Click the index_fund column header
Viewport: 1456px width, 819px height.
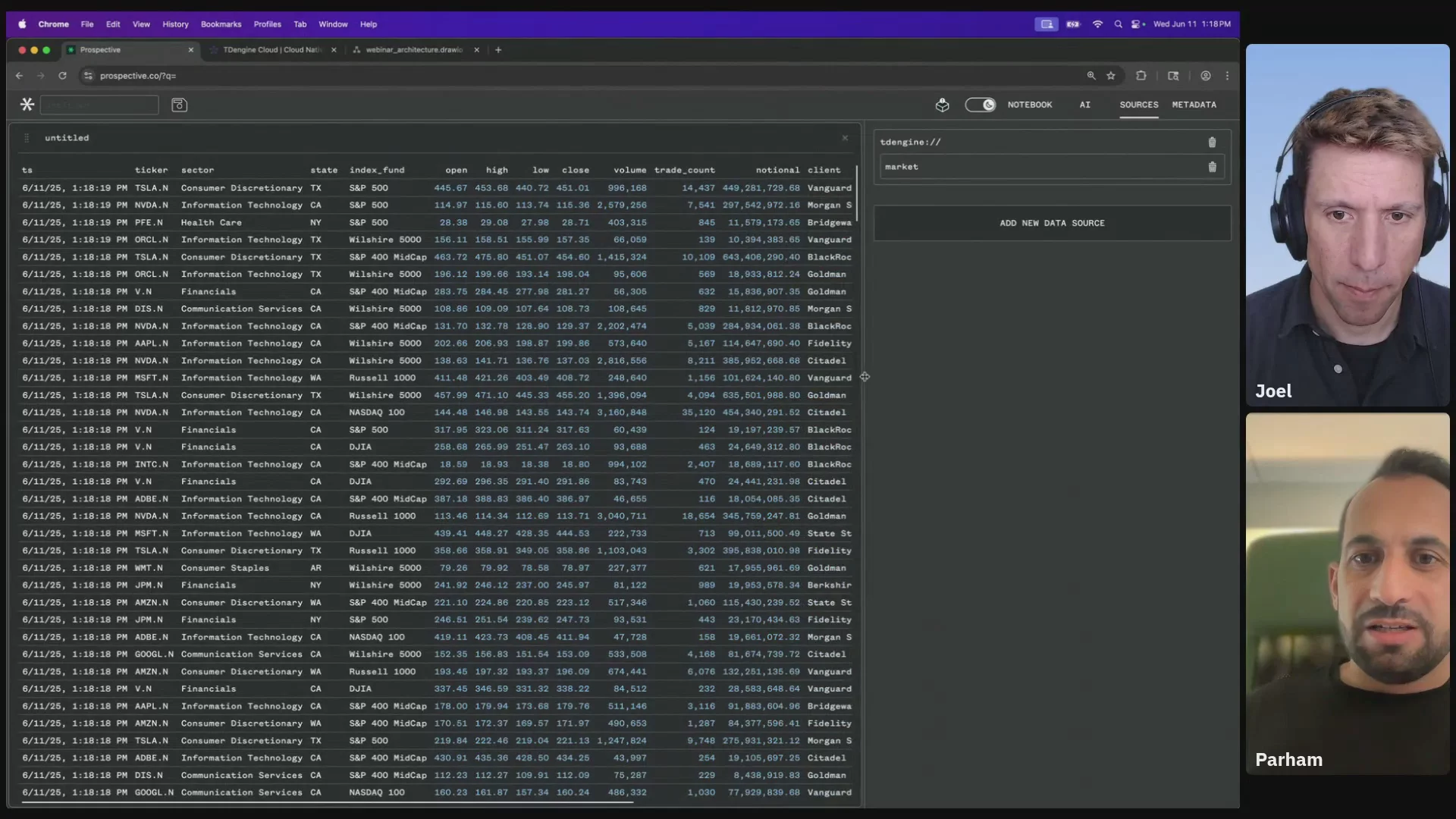(x=377, y=171)
